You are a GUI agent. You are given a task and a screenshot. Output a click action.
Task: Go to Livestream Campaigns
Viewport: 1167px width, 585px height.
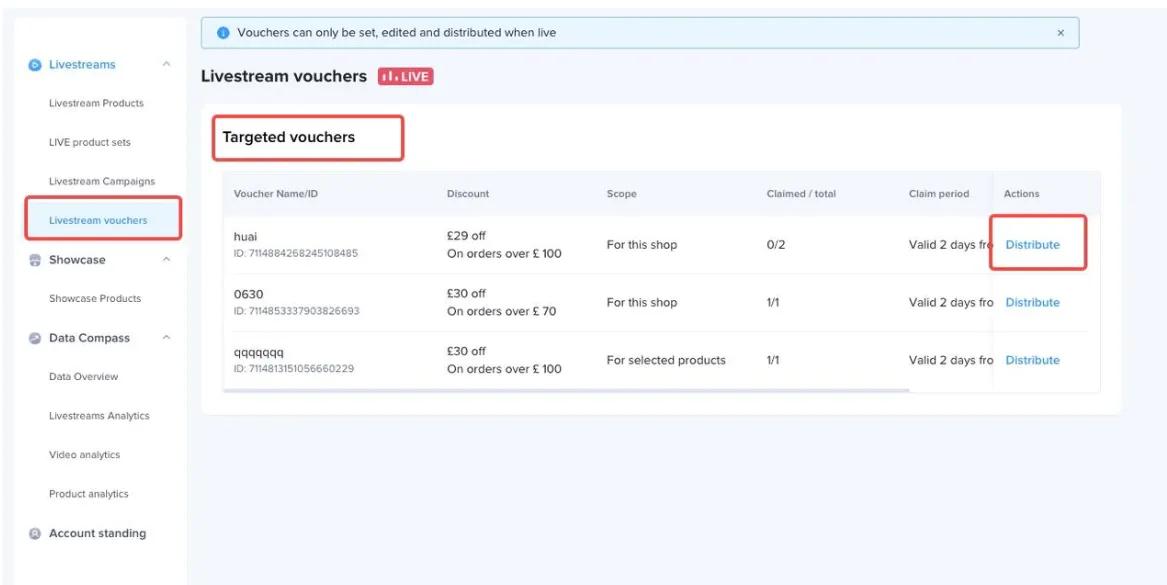[x=102, y=182]
